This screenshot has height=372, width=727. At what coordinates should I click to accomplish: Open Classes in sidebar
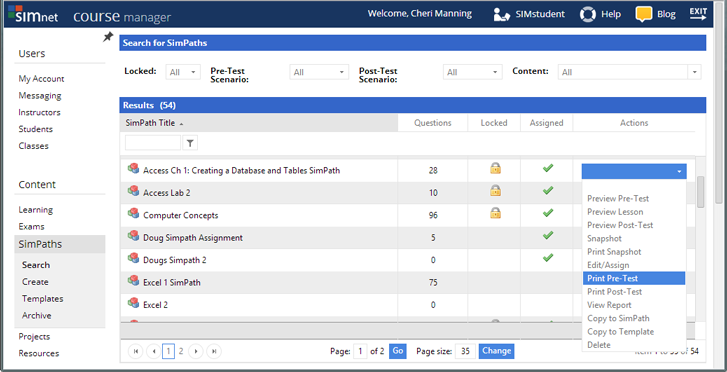(33, 146)
